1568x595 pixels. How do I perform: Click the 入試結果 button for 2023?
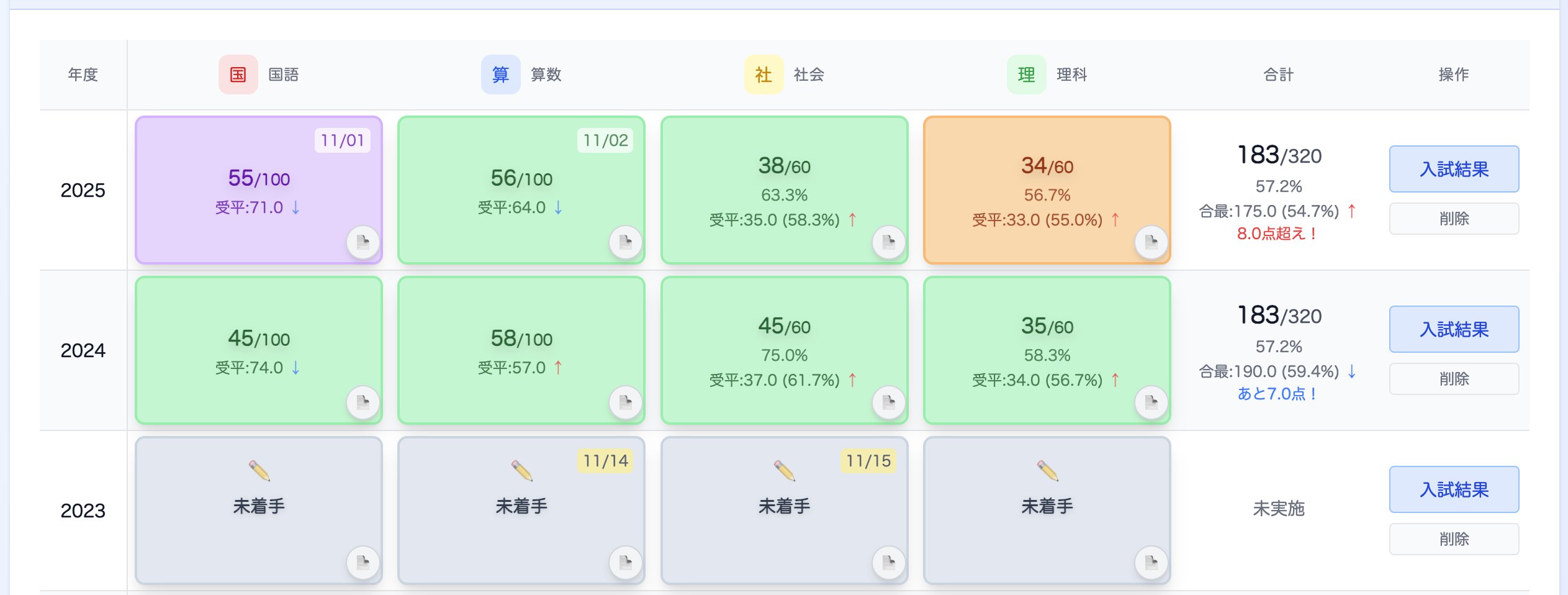pos(1454,489)
